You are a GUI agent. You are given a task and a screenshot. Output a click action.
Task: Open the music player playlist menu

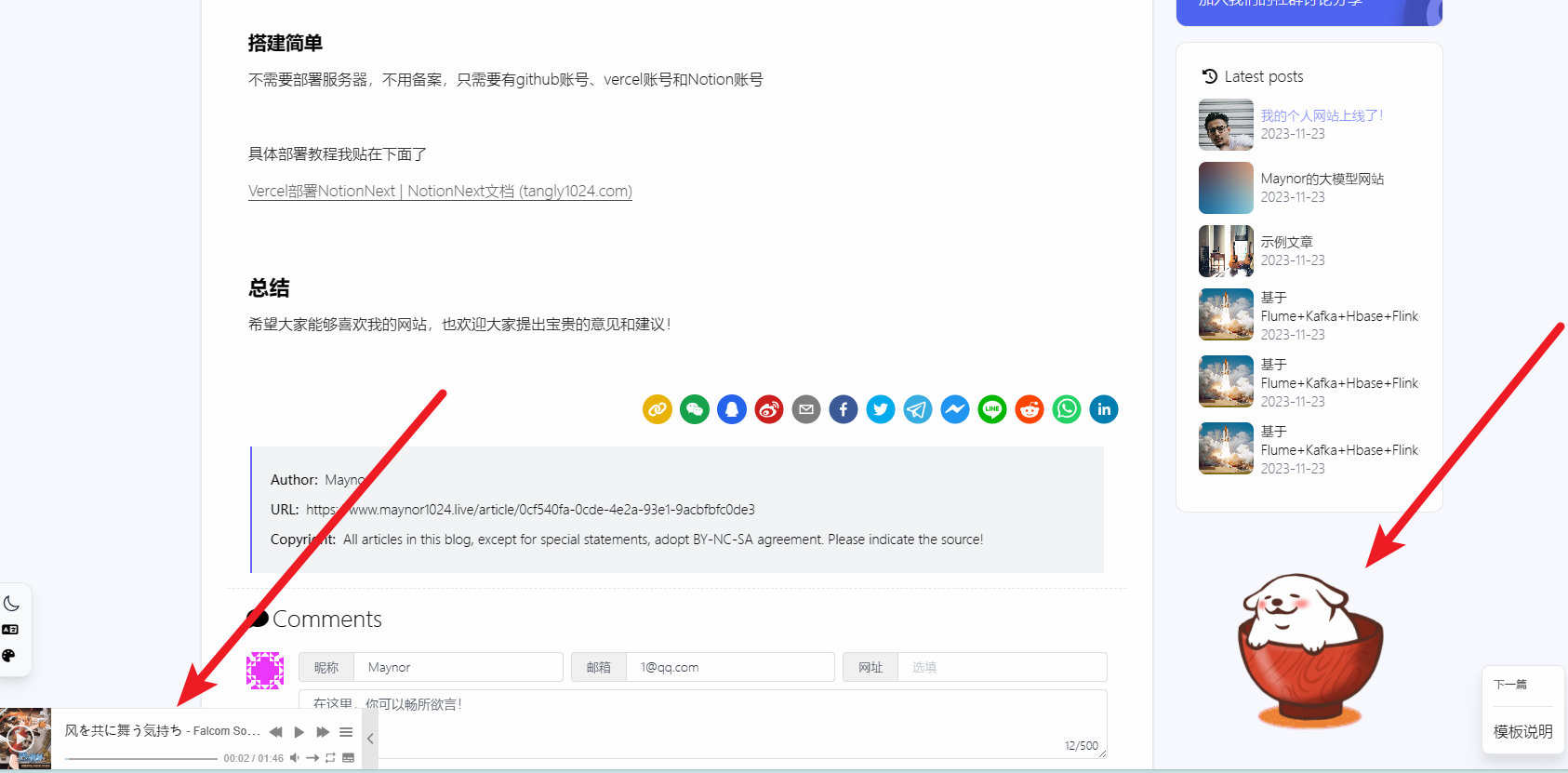346,732
